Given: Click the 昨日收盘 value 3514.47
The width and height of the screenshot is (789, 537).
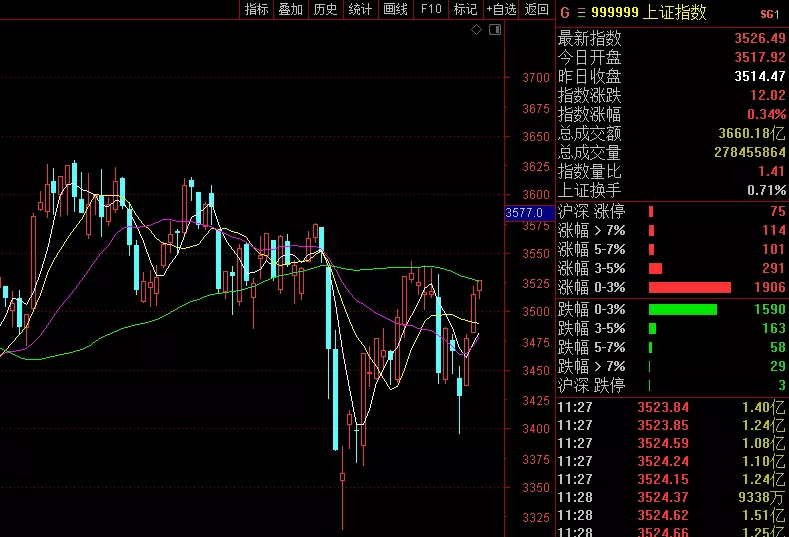Looking at the screenshot, I should coord(760,76).
